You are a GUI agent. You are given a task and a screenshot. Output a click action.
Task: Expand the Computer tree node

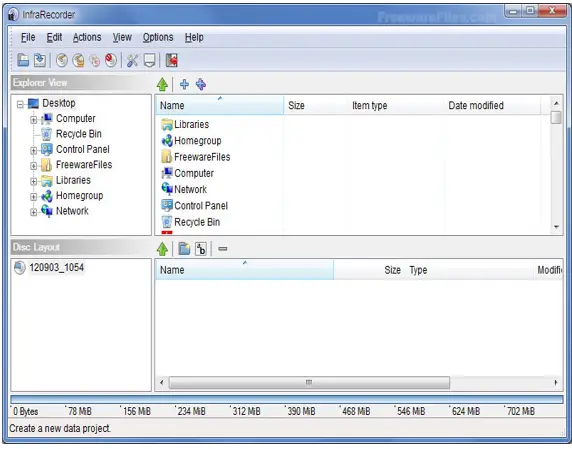34,120
